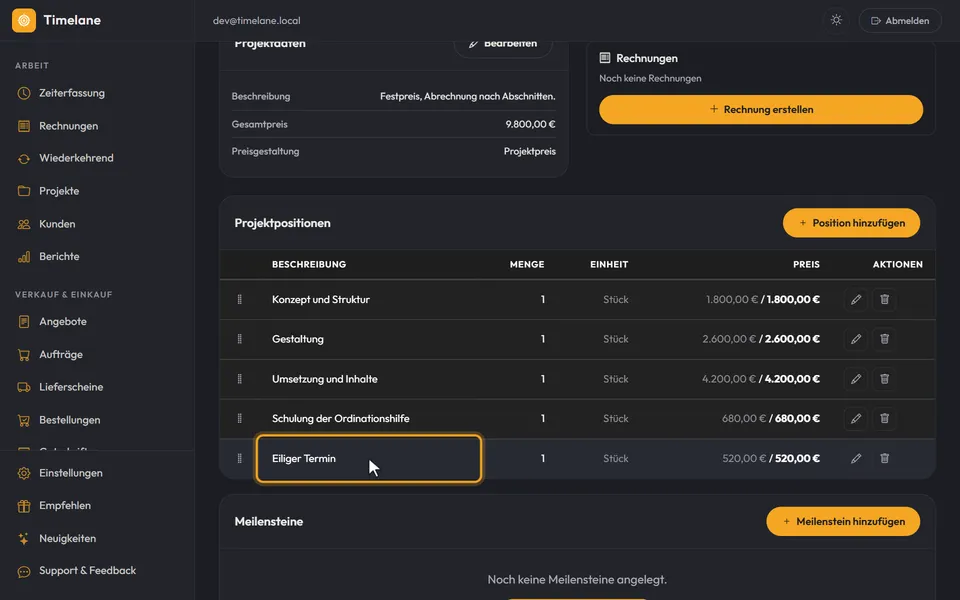Image resolution: width=960 pixels, height=600 pixels.
Task: Click the drag handle of Gestaltung row
Action: pyautogui.click(x=239, y=339)
